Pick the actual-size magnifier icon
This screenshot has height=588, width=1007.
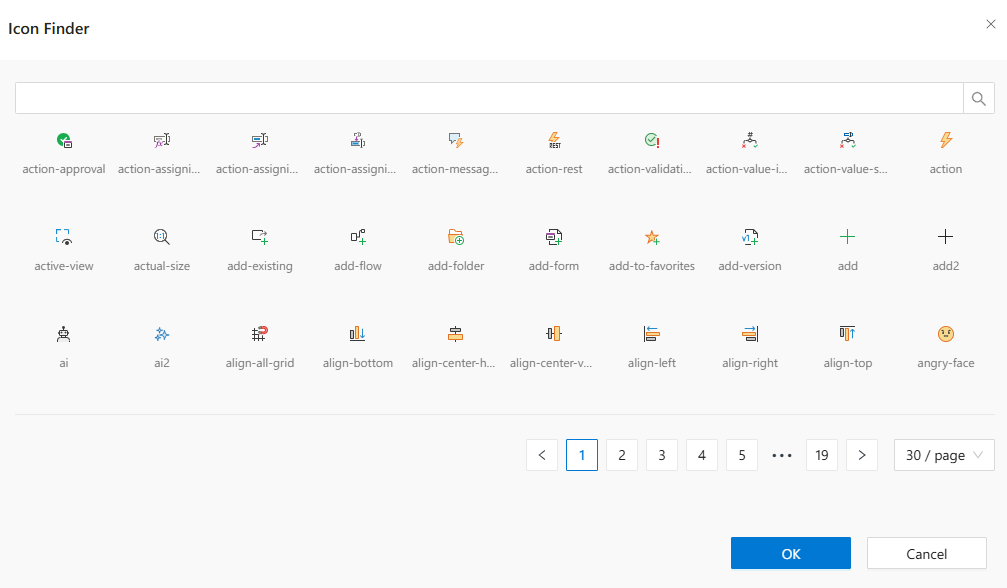point(162,237)
